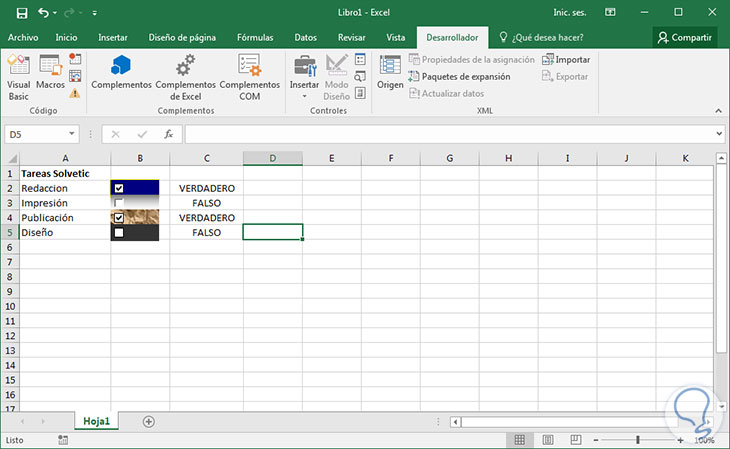Switch to Normal view

click(x=520, y=440)
